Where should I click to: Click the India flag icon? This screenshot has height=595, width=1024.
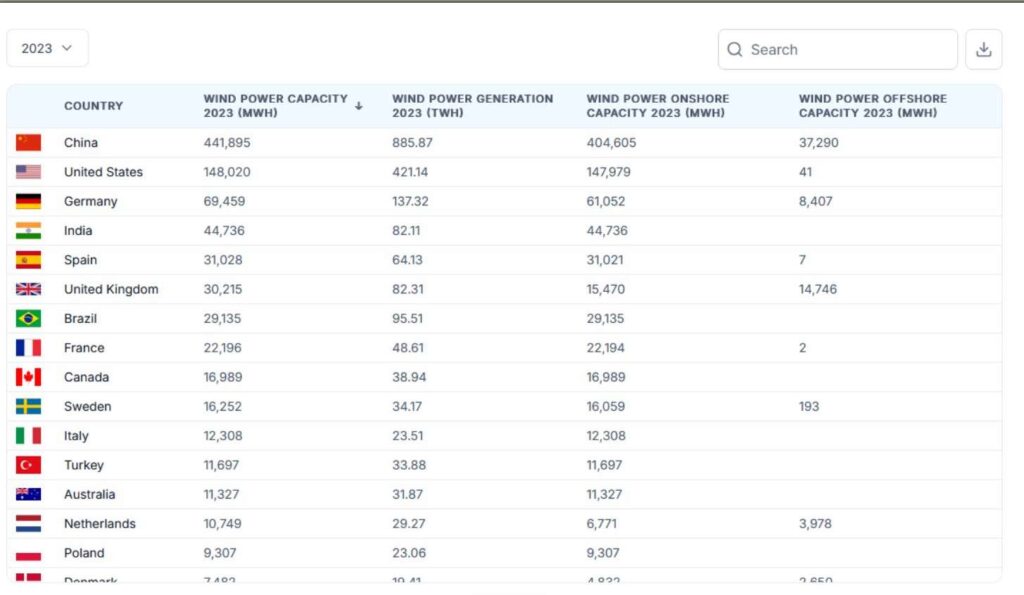click(x=28, y=230)
